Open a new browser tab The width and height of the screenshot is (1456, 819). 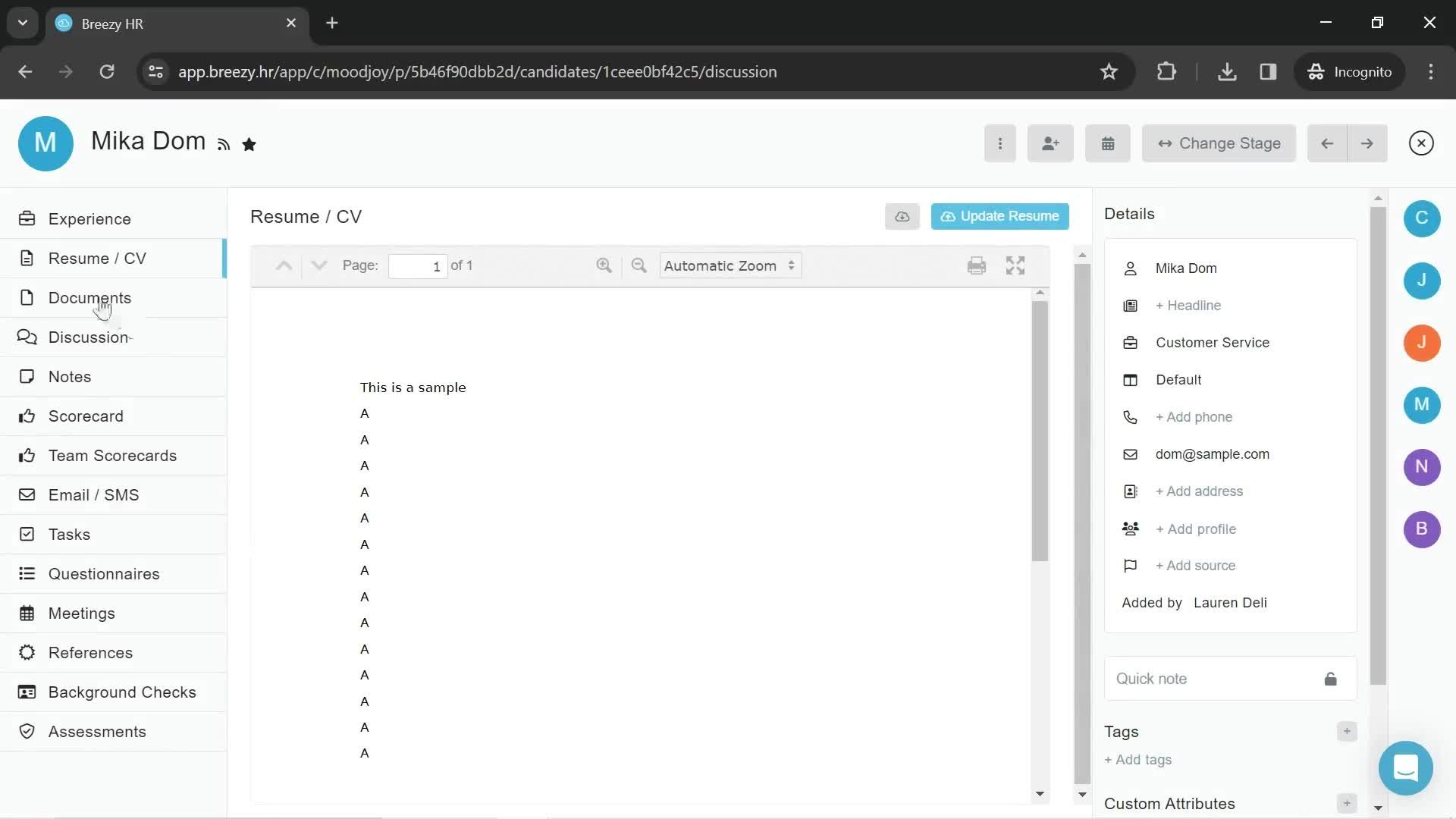332,24
